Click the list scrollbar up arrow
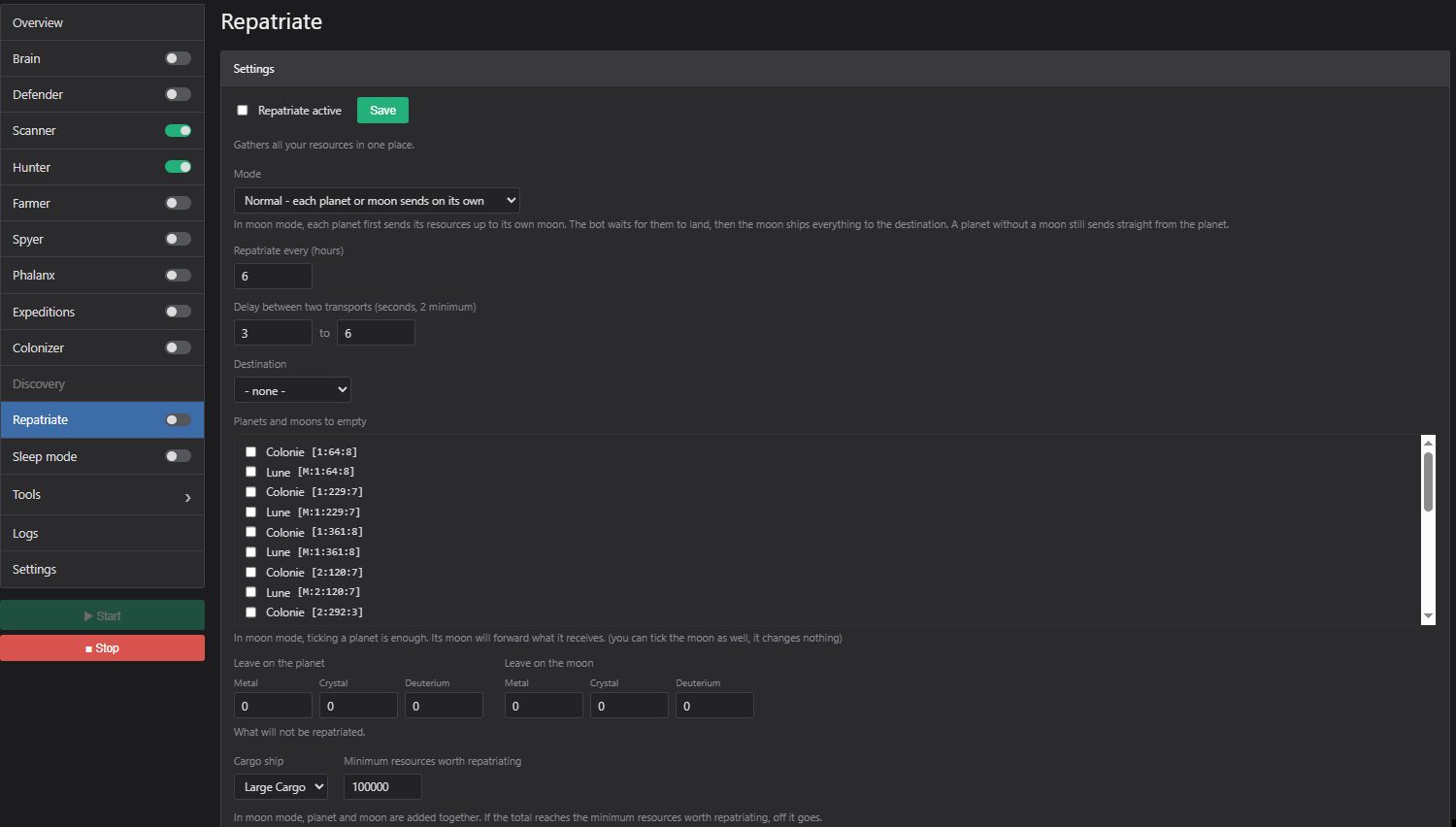Screen dimensions: 1456x827 1428,443
